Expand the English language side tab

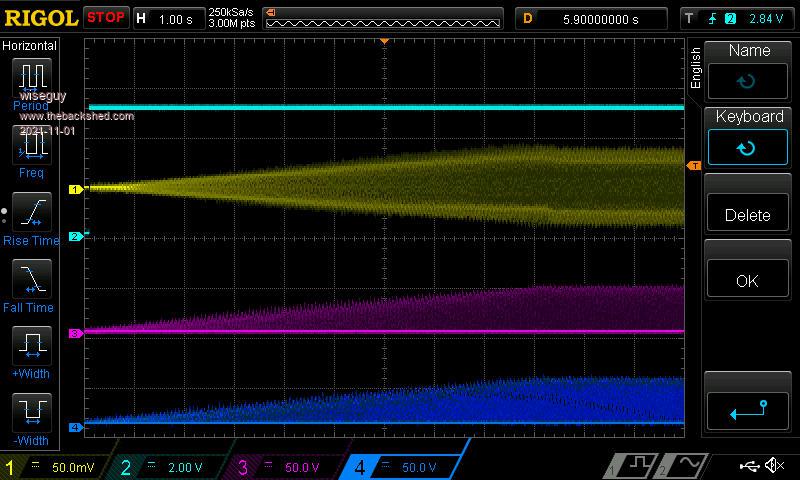point(696,68)
